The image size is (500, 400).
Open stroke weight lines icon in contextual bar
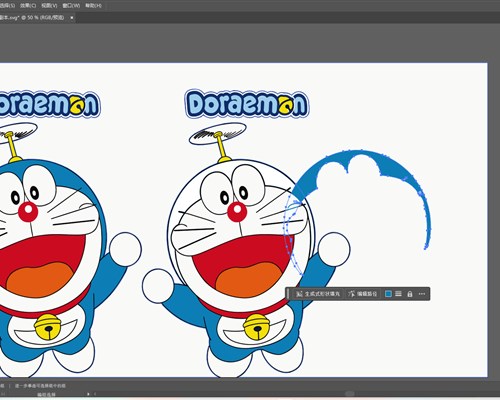pyautogui.click(x=398, y=294)
